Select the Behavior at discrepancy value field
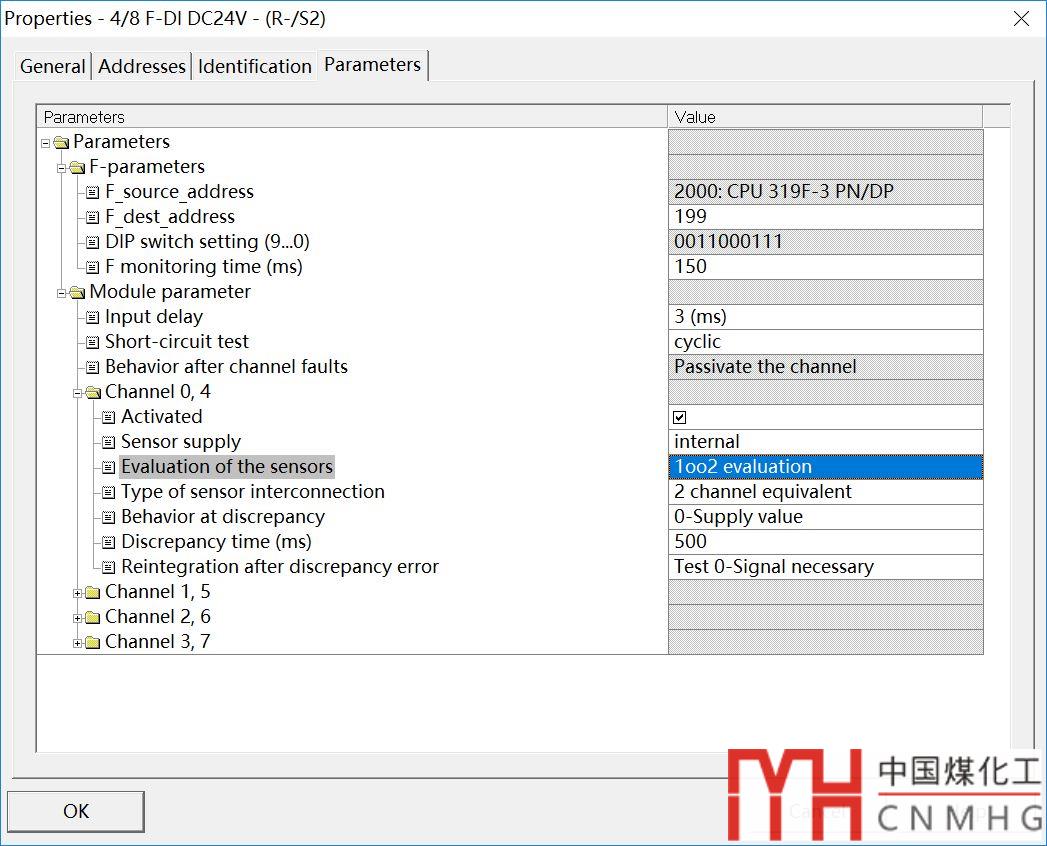This screenshot has height=846, width=1047. click(825, 517)
